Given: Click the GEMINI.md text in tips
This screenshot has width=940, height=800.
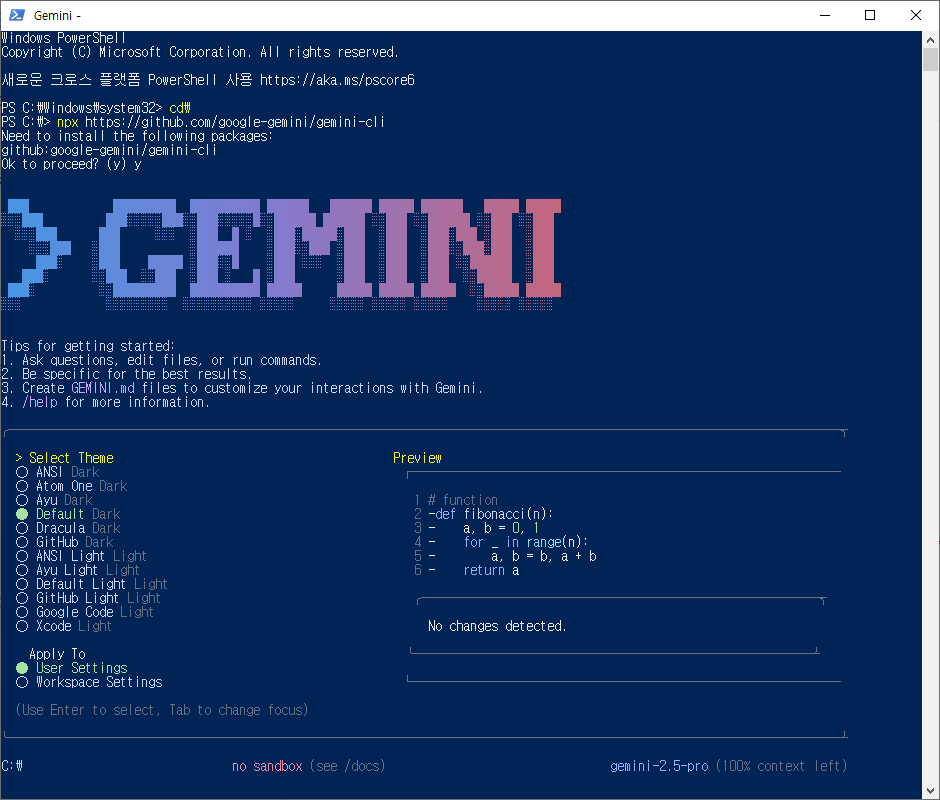Looking at the screenshot, I should (x=103, y=388).
